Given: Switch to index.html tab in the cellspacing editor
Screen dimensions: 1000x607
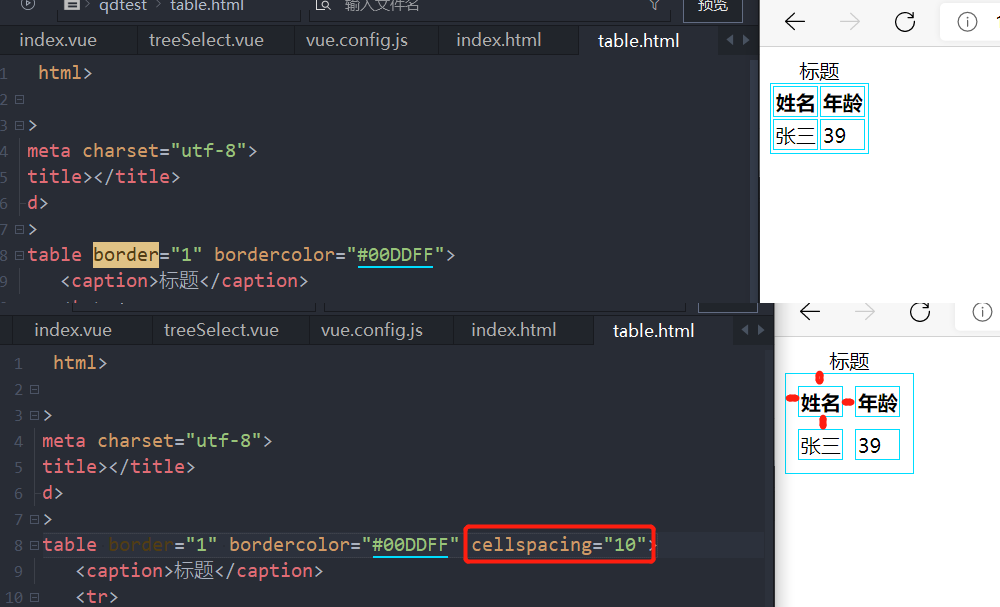Looking at the screenshot, I should (514, 330).
